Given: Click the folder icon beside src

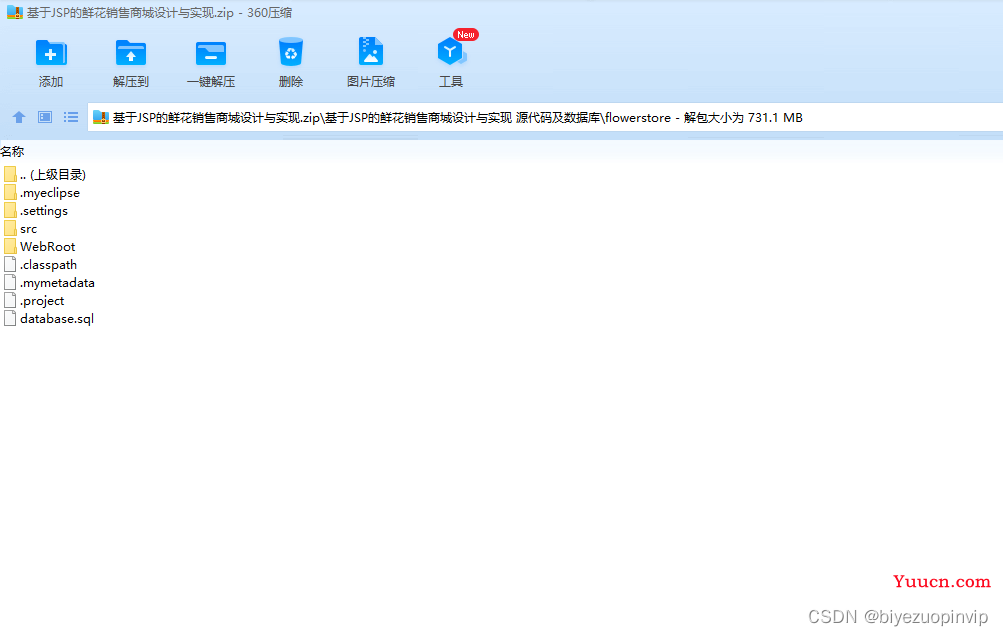Looking at the screenshot, I should (10, 228).
